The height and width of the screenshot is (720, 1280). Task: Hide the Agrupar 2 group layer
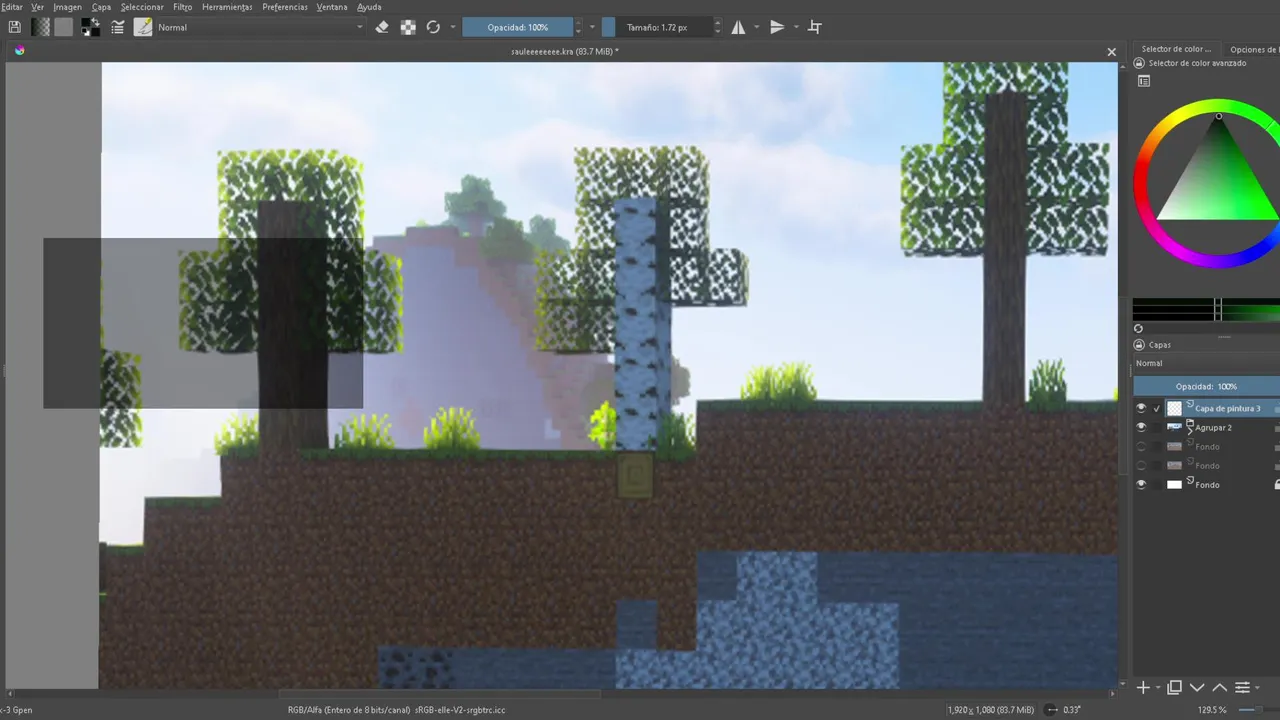[x=1141, y=427]
